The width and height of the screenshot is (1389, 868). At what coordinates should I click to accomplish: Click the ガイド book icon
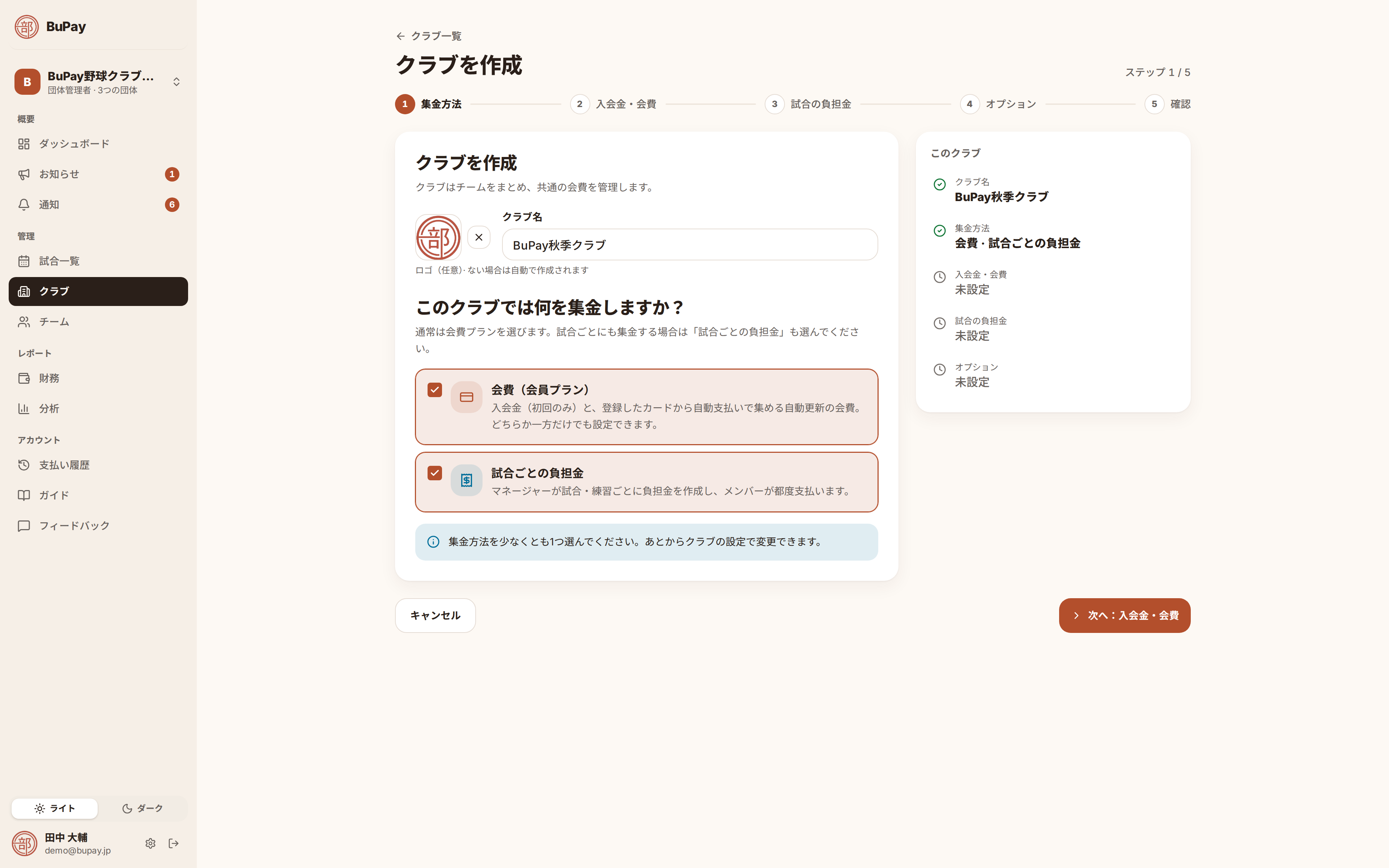point(24,495)
